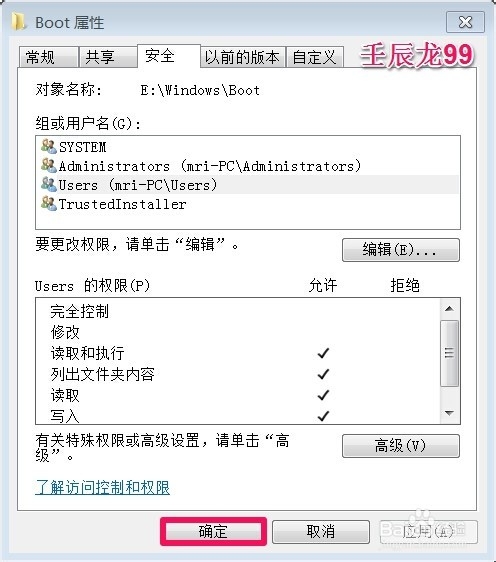496x562 pixels.
Task: Click the Administrators group icon
Action: (x=48, y=165)
